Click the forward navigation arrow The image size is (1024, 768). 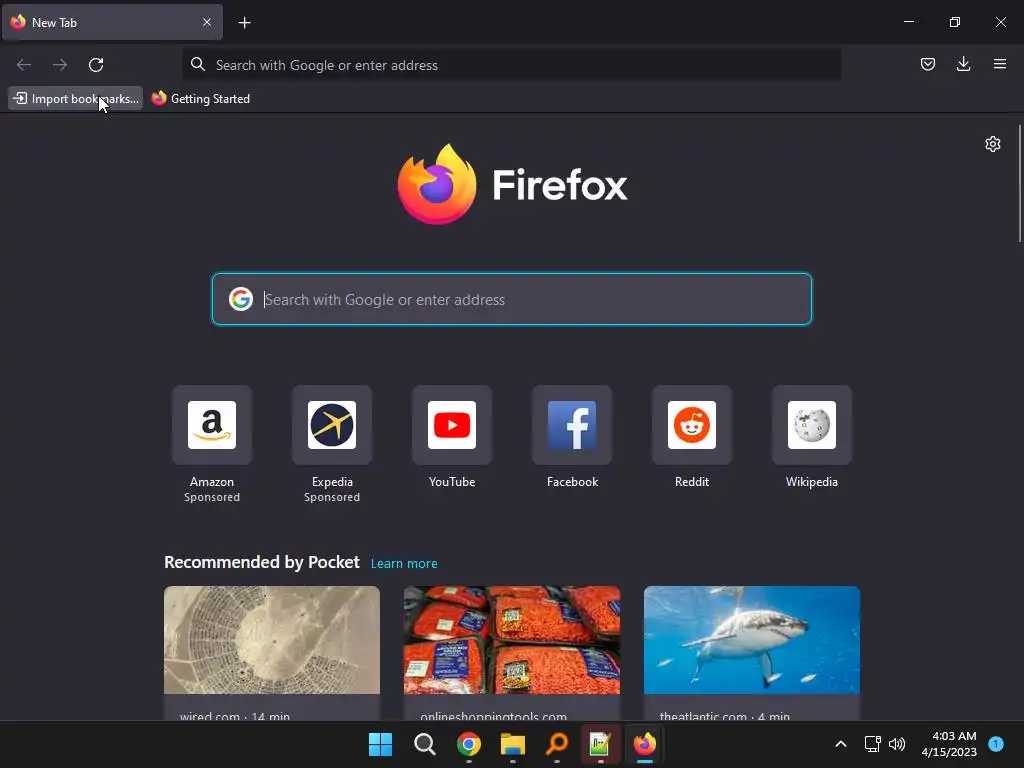(60, 65)
